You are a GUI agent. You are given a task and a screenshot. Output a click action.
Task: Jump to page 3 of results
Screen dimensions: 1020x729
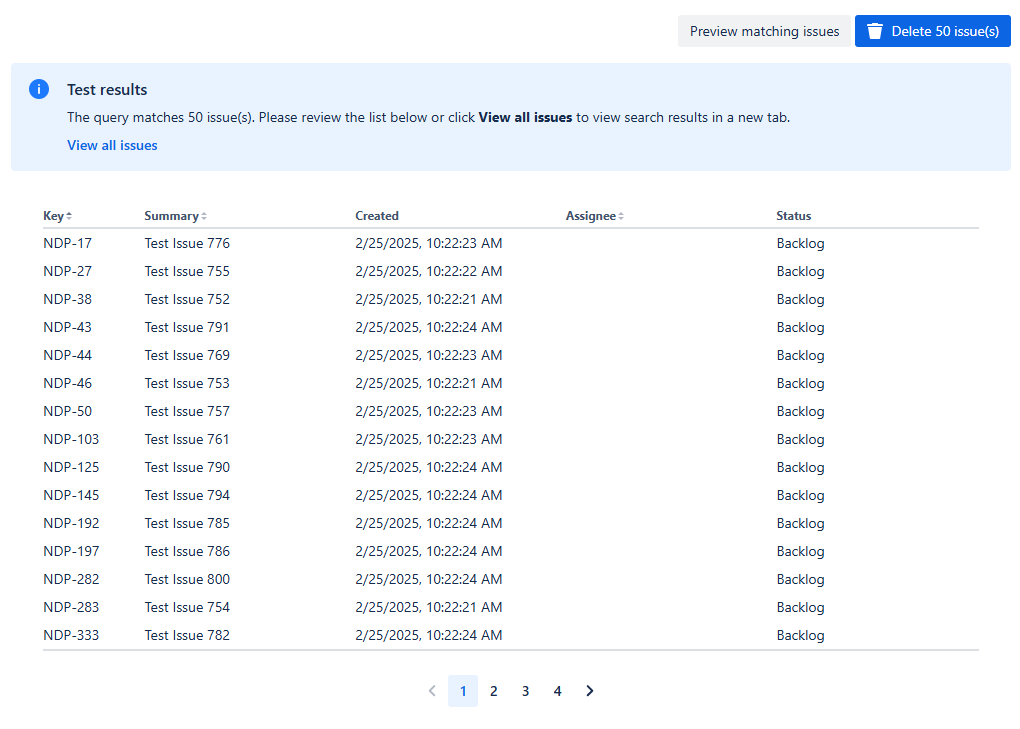[526, 691]
